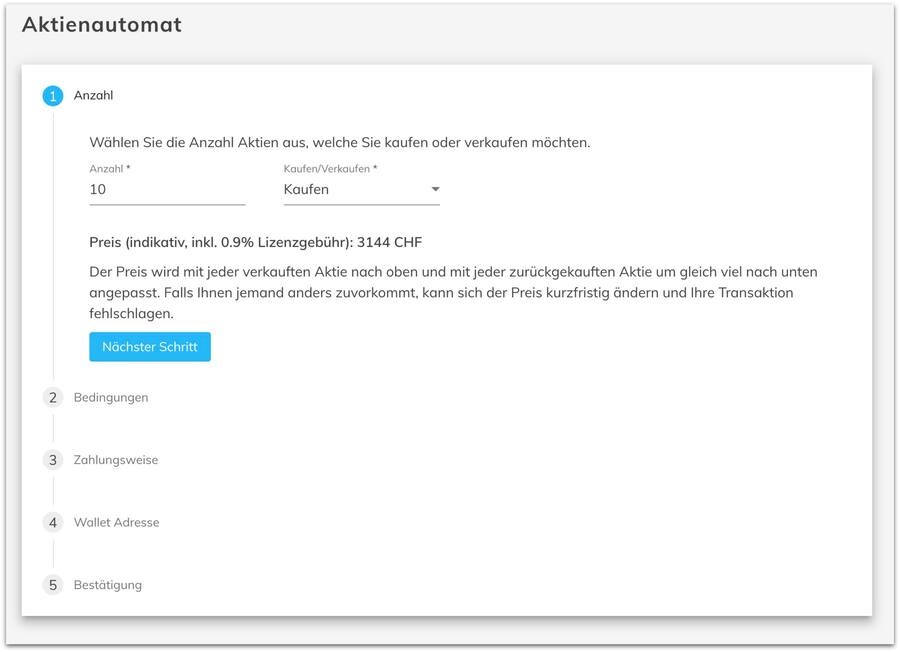Click the dropdown arrow next to Kaufen
Viewport: 900px width, 652px height.
pos(435,189)
